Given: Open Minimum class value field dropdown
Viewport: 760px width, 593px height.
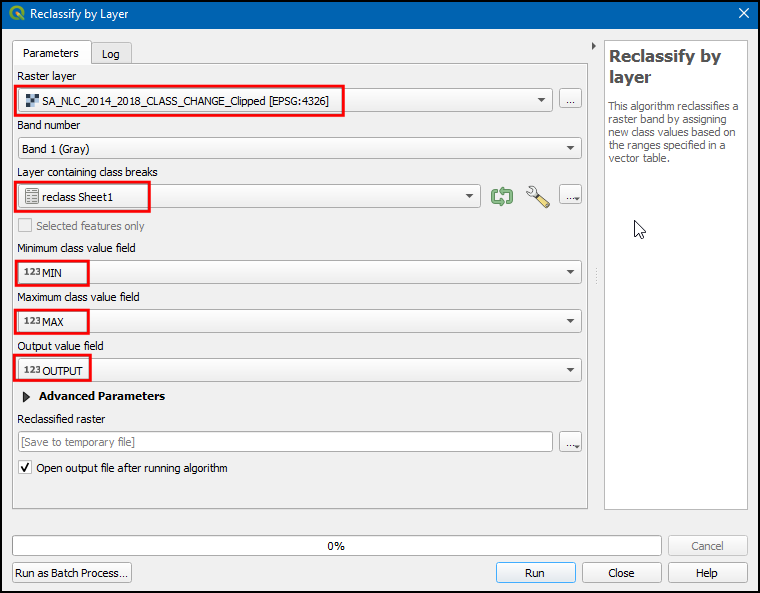Looking at the screenshot, I should tap(299, 272).
